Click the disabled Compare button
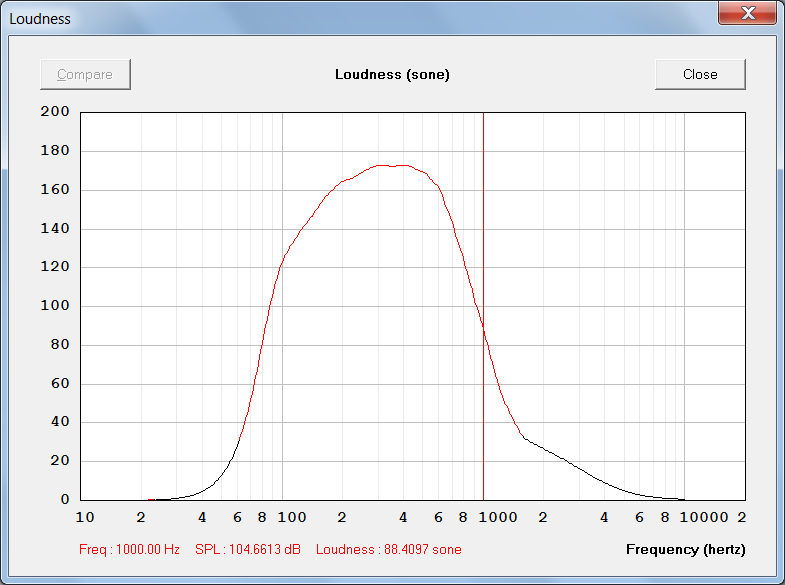 tap(85, 75)
